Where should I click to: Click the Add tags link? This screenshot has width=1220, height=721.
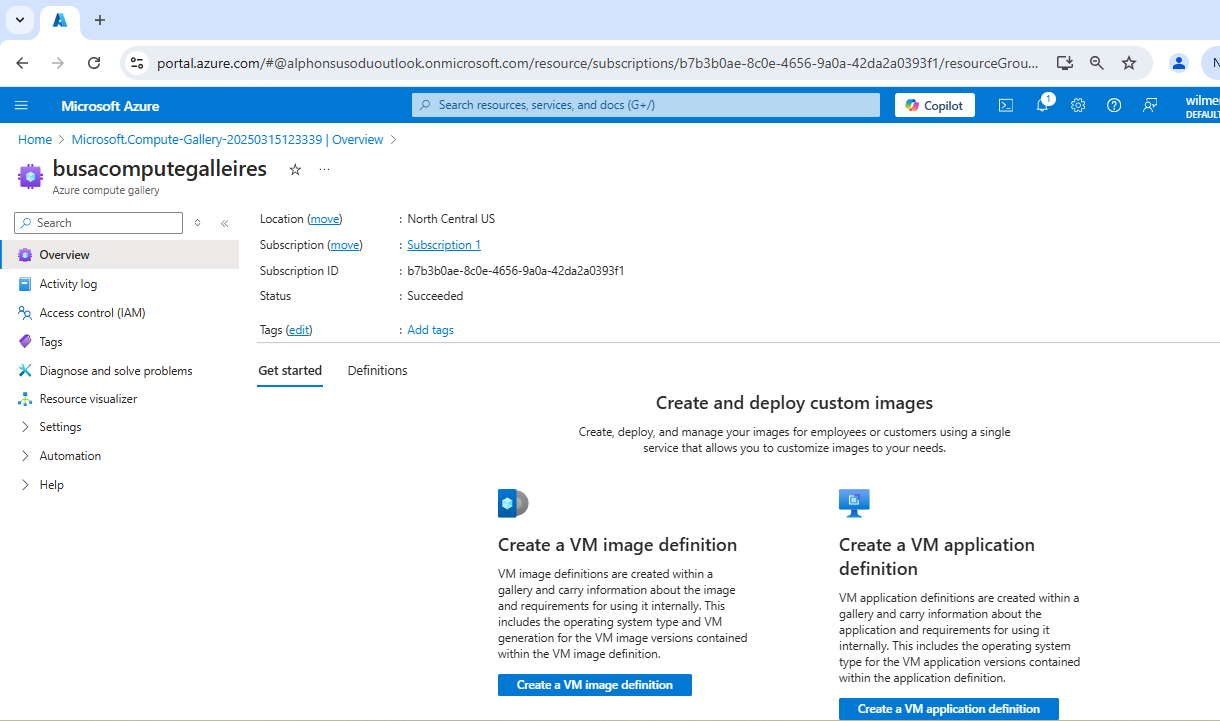[431, 330]
